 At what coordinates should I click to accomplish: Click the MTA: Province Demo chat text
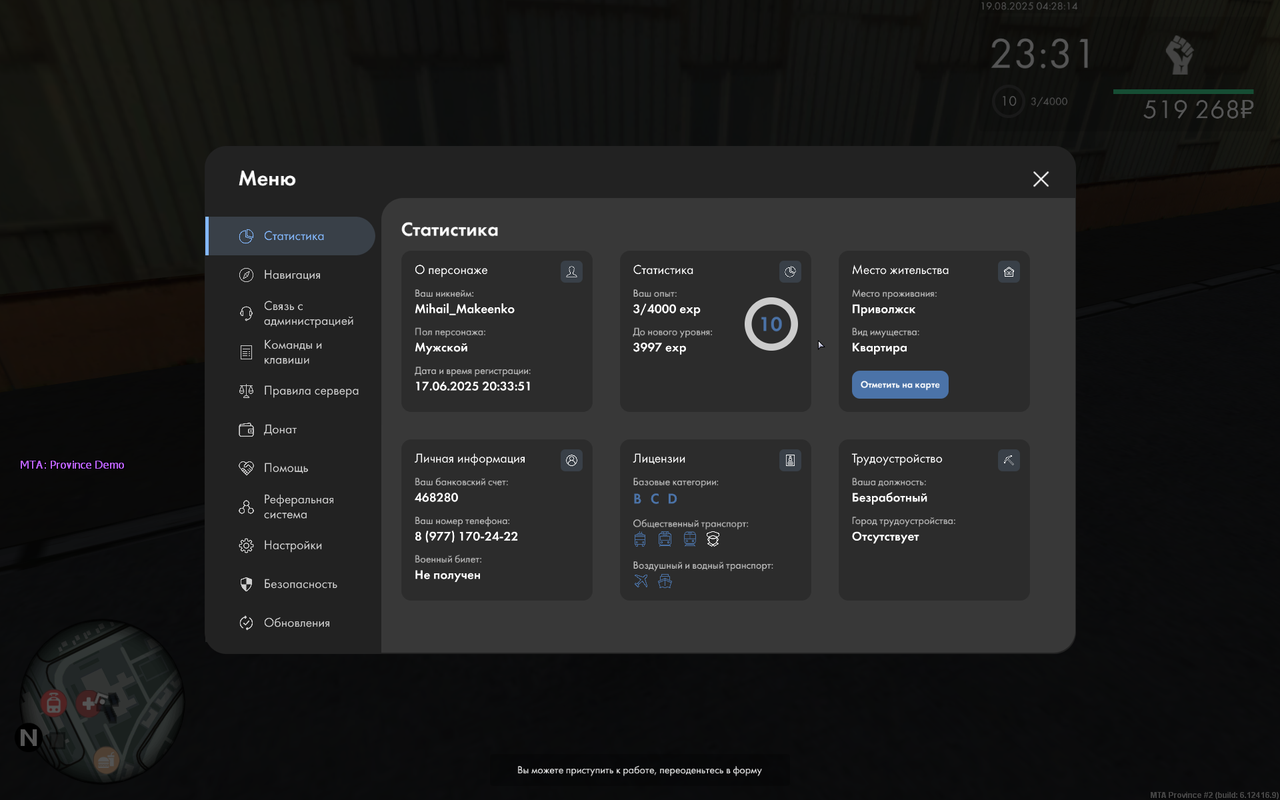(72, 465)
